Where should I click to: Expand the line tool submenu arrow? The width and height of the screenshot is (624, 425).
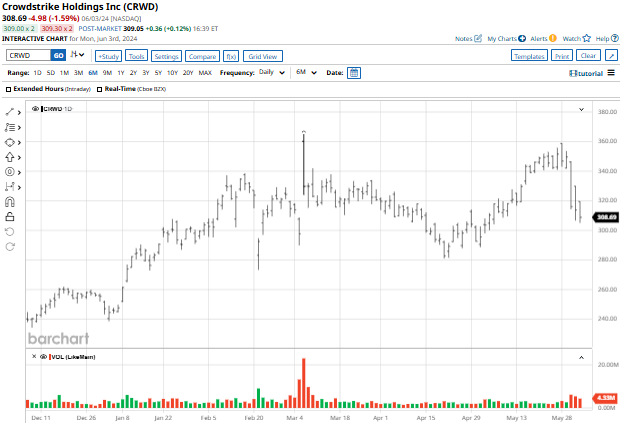click(19, 113)
